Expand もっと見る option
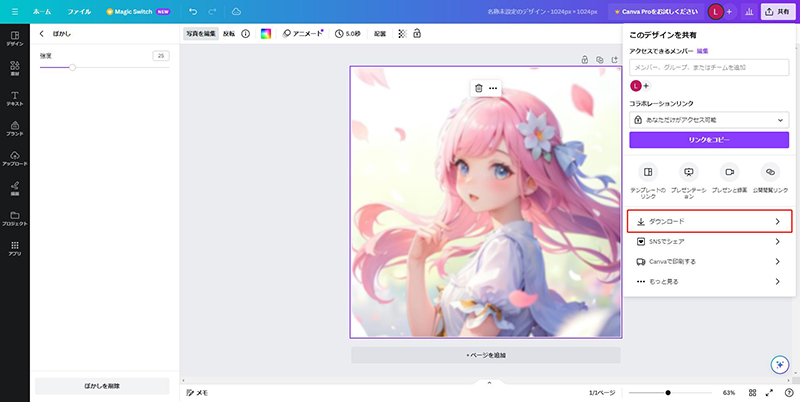The image size is (800, 402). pos(709,281)
